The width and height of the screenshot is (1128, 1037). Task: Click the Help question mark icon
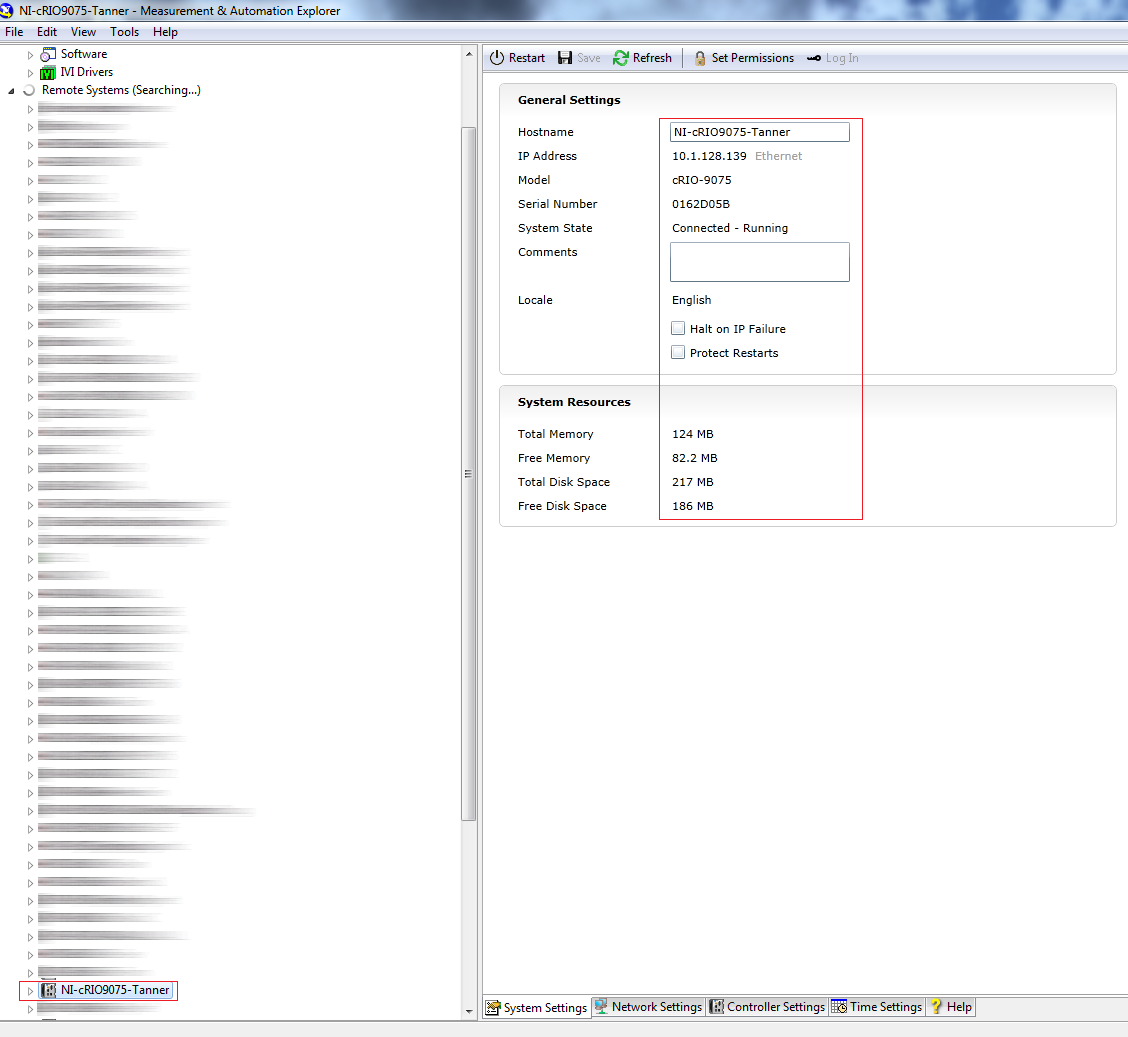click(936, 1007)
